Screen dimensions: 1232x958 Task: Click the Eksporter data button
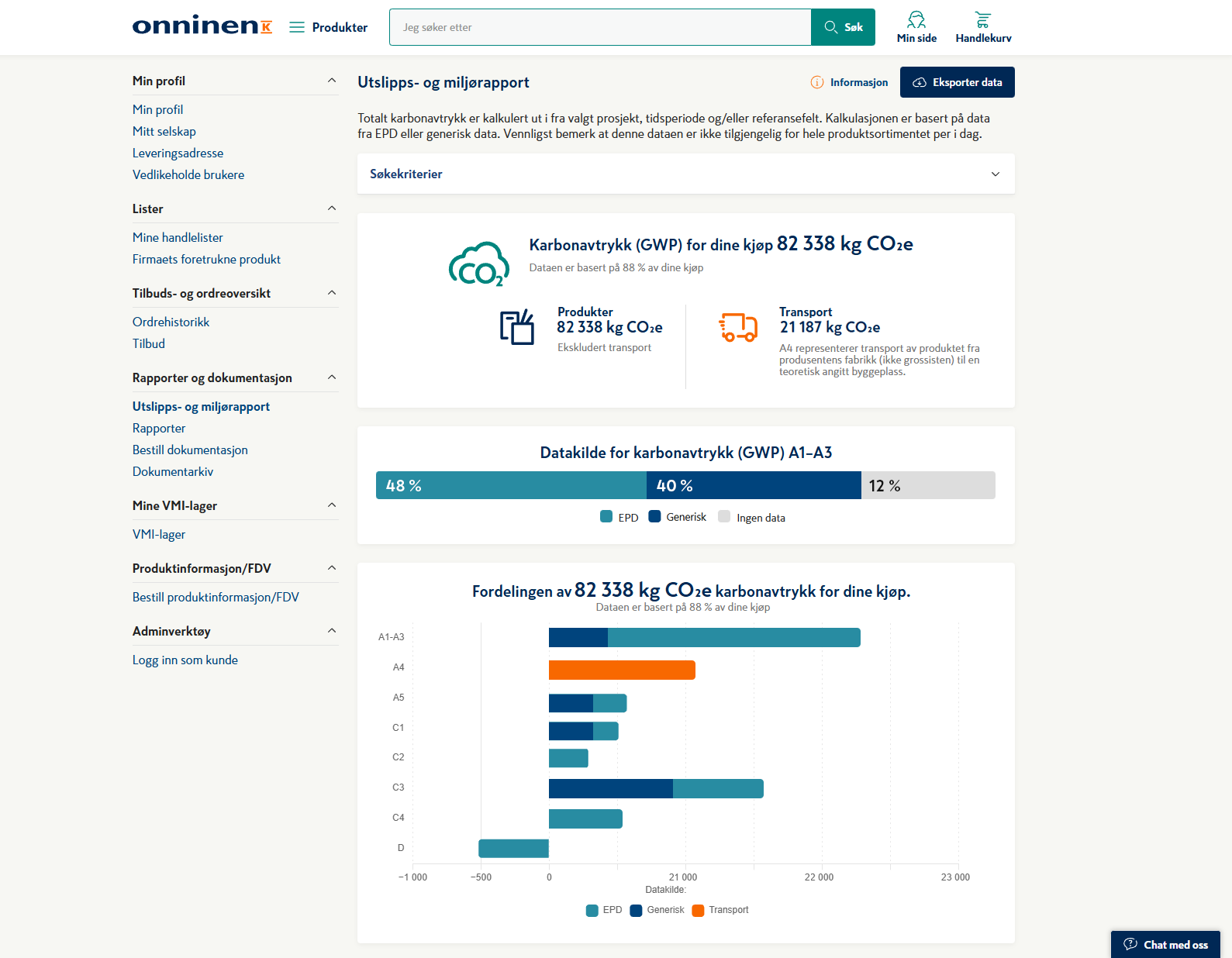point(958,82)
